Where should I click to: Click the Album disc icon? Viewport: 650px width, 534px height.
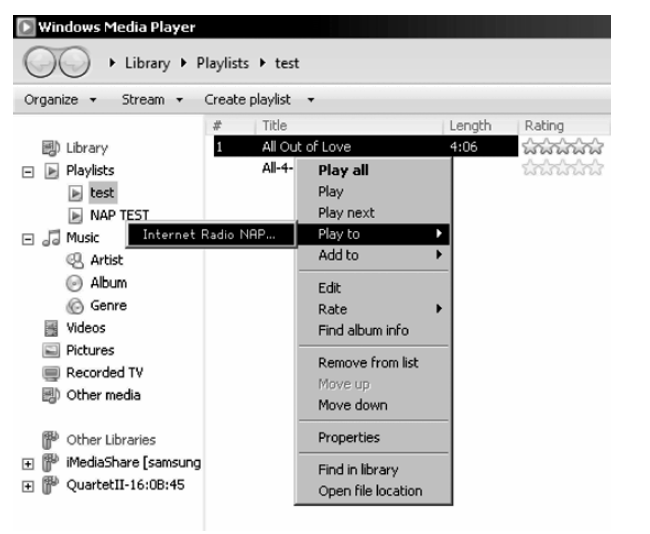tap(74, 283)
